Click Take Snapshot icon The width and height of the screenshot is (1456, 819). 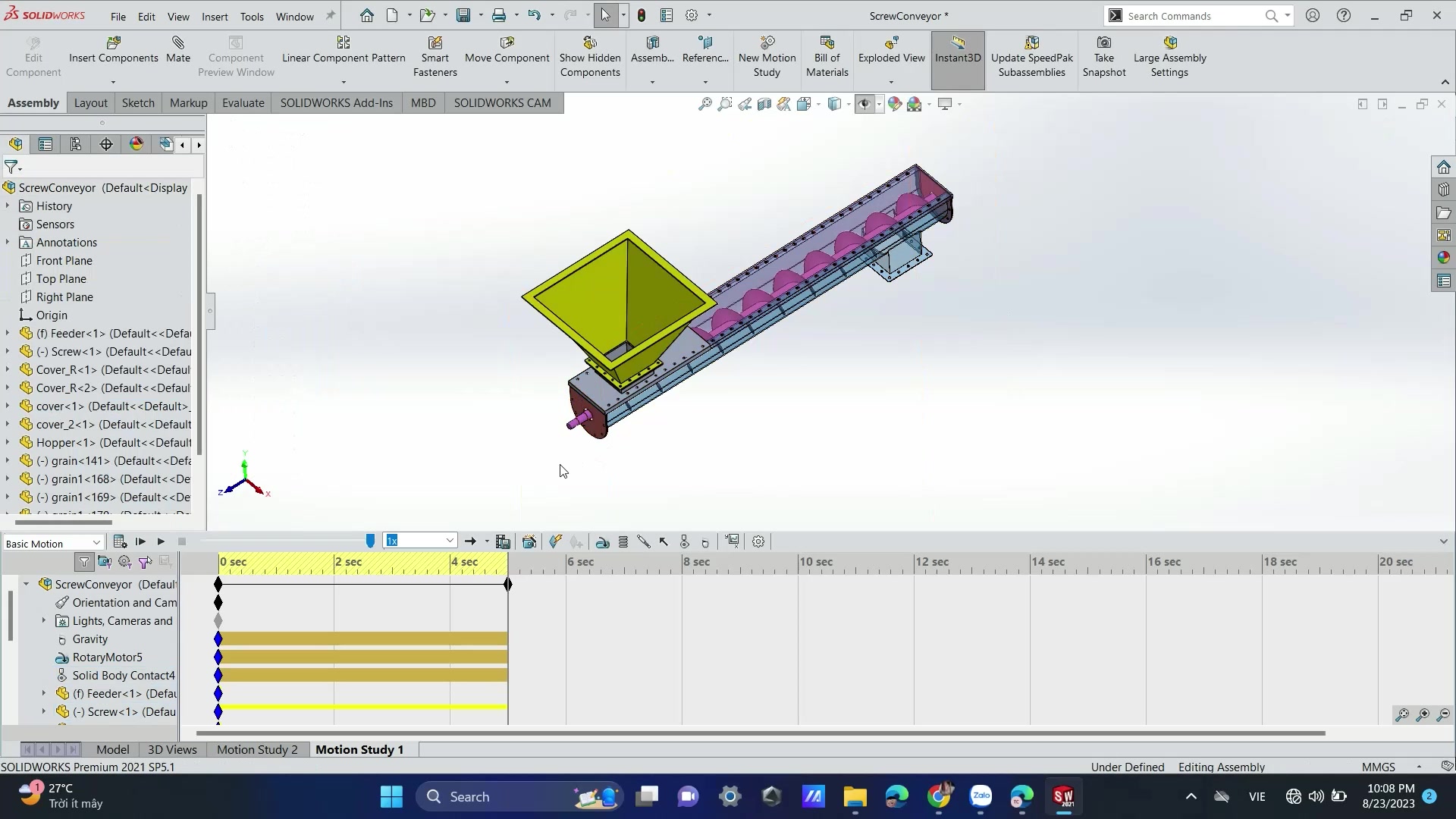(1104, 42)
